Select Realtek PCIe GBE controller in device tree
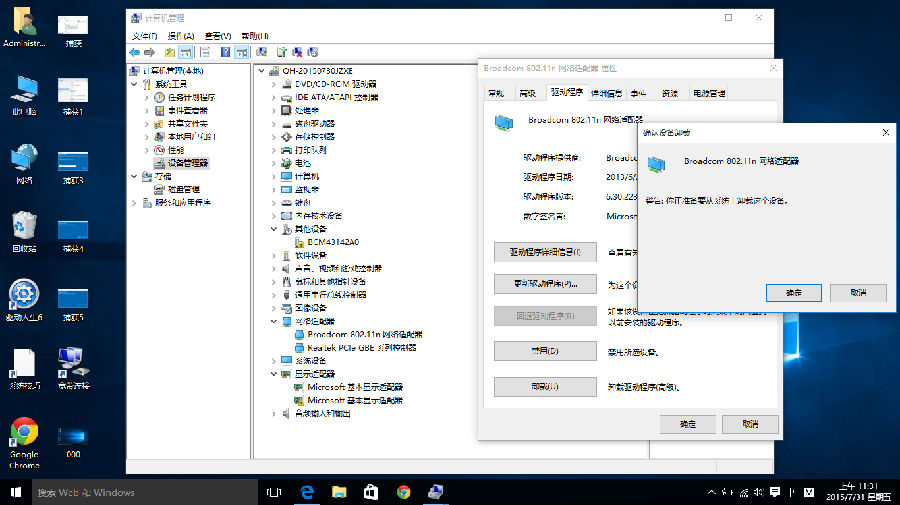 pyautogui.click(x=362, y=347)
